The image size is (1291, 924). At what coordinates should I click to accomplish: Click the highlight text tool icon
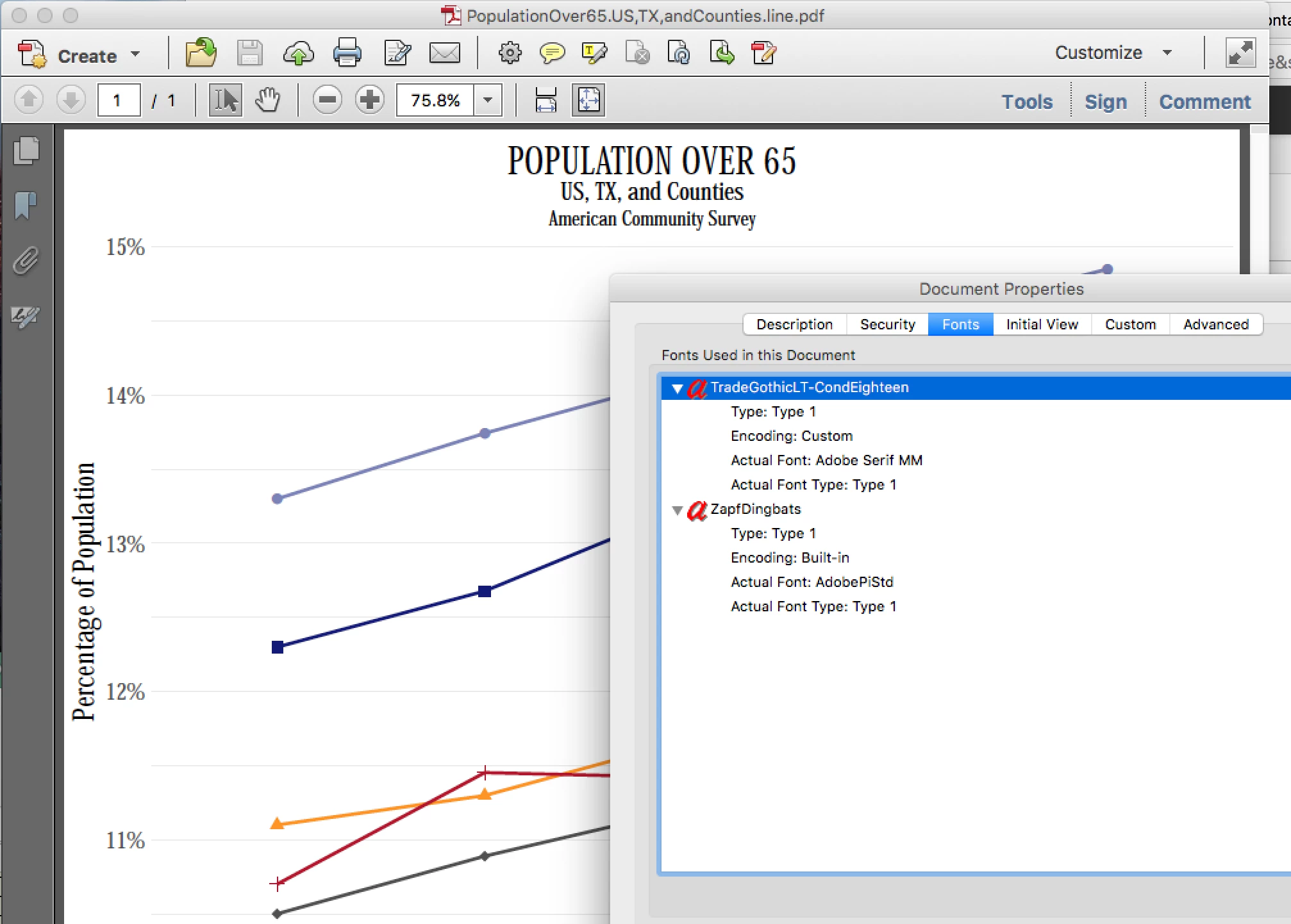594,53
